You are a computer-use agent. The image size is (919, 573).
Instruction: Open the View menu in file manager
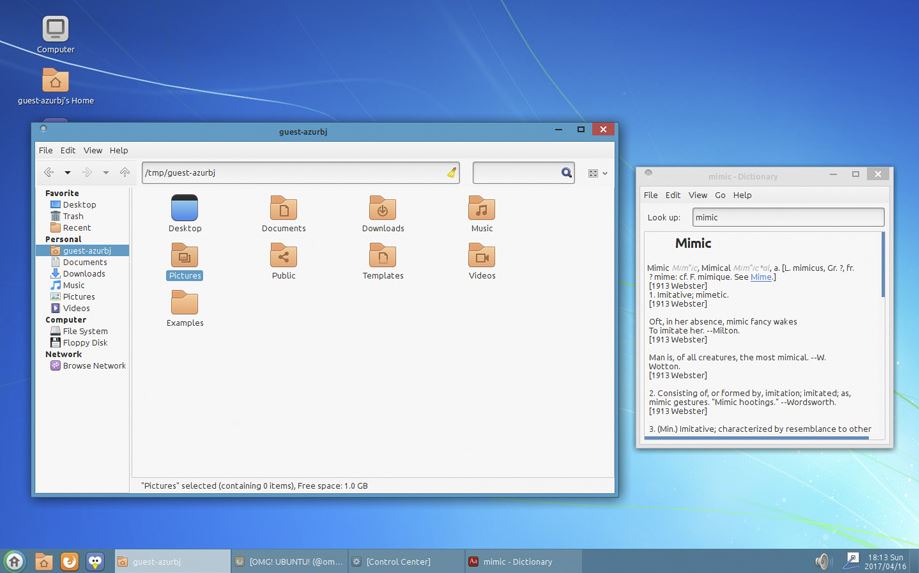pos(92,150)
